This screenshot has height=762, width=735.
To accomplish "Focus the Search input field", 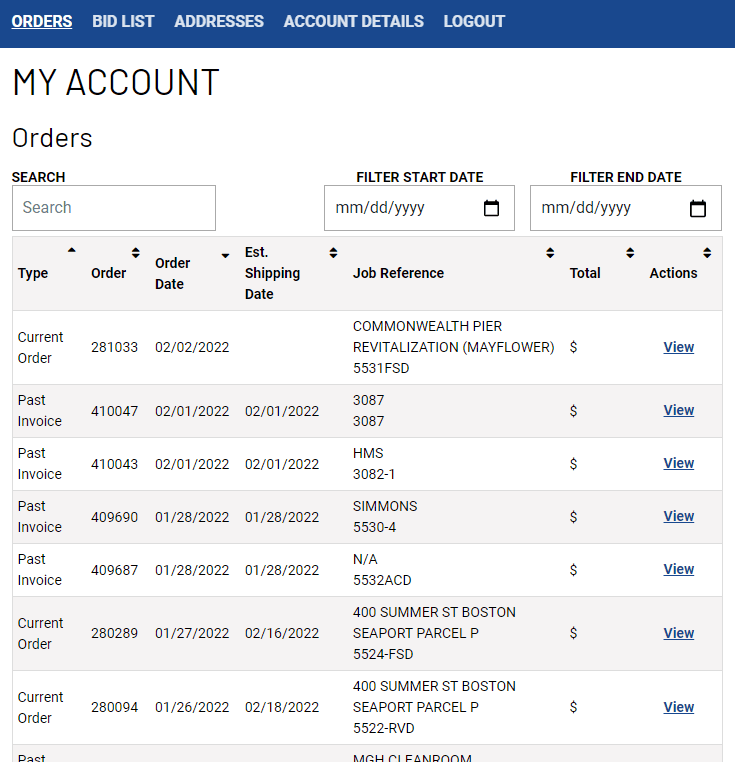I will point(114,208).
